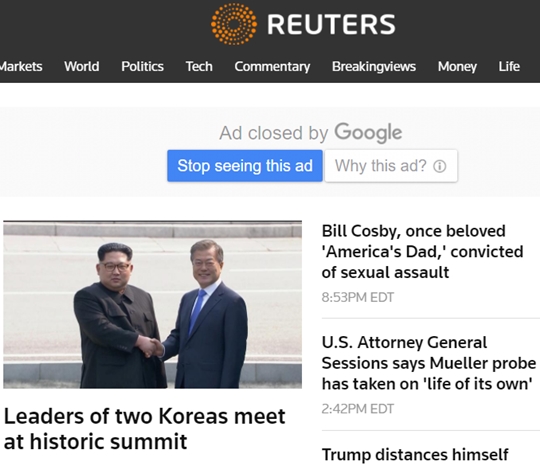
Task: Read Leaders of two Koreas meet headline
Action: tap(144, 428)
